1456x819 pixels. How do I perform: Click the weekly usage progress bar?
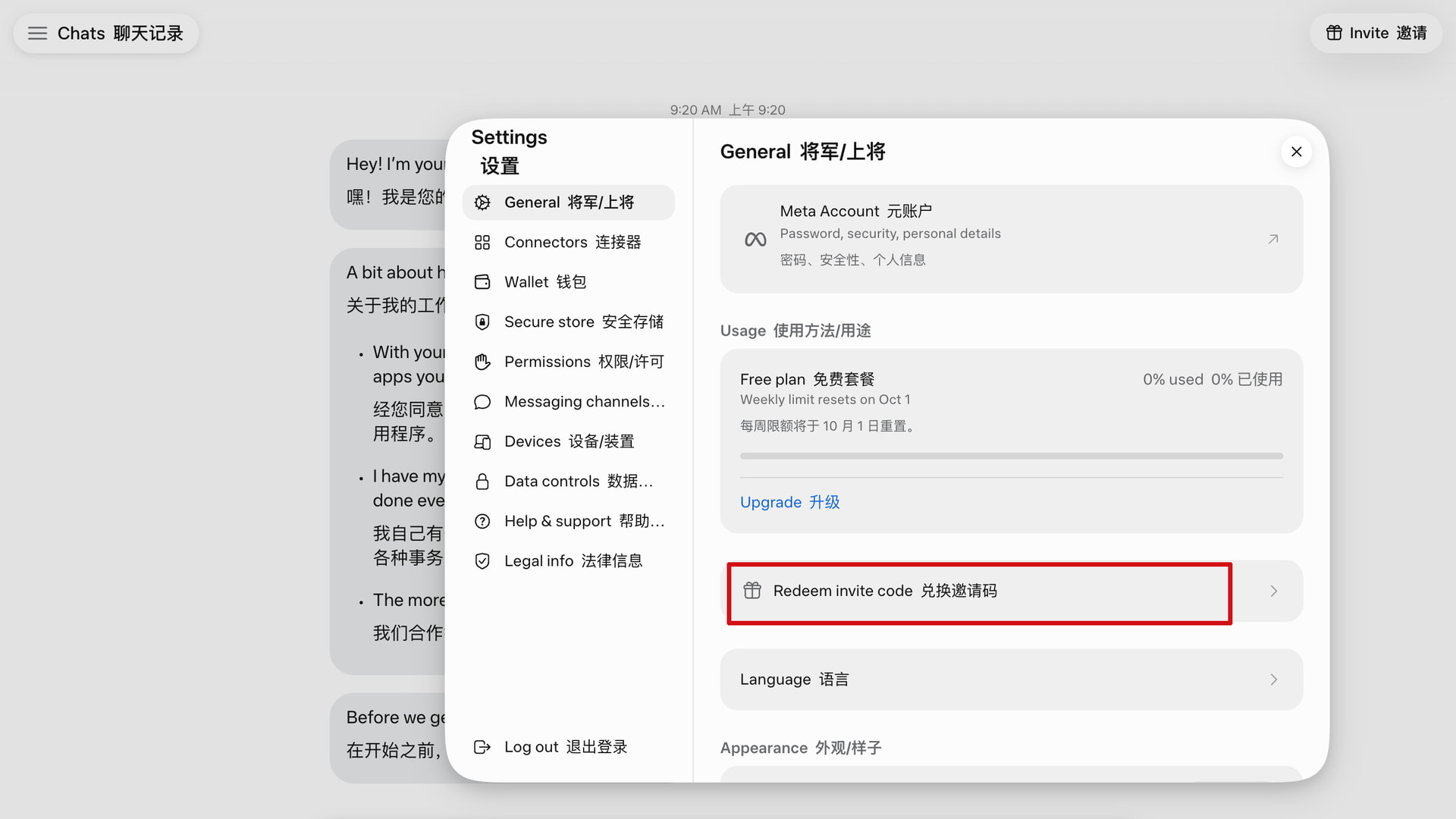pyautogui.click(x=1012, y=456)
